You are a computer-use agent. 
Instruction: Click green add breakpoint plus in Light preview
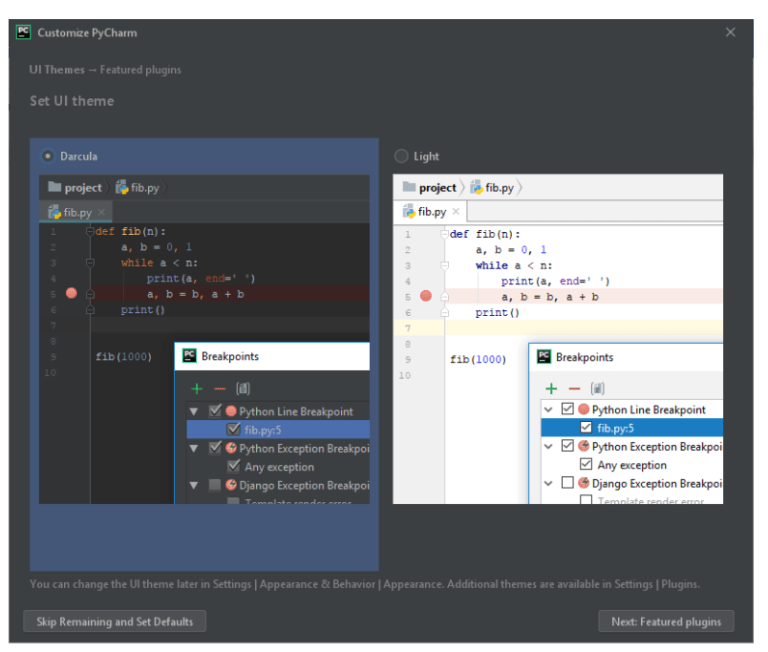(552, 389)
